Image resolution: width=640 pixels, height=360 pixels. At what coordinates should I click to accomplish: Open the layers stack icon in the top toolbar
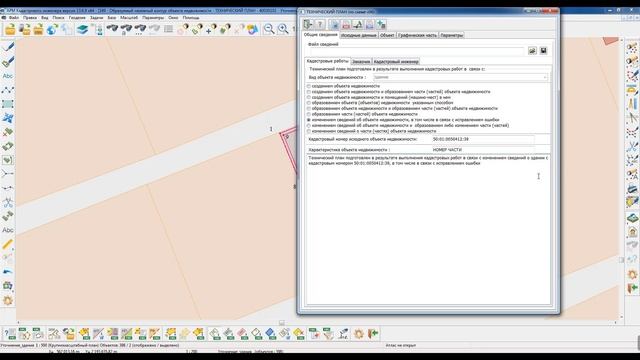(x=82, y=29)
